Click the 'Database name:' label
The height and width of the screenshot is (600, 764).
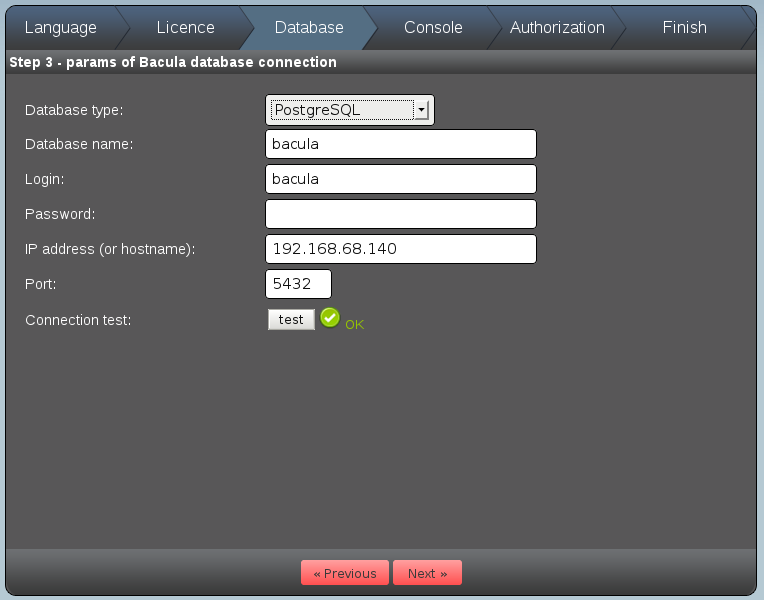(x=79, y=144)
